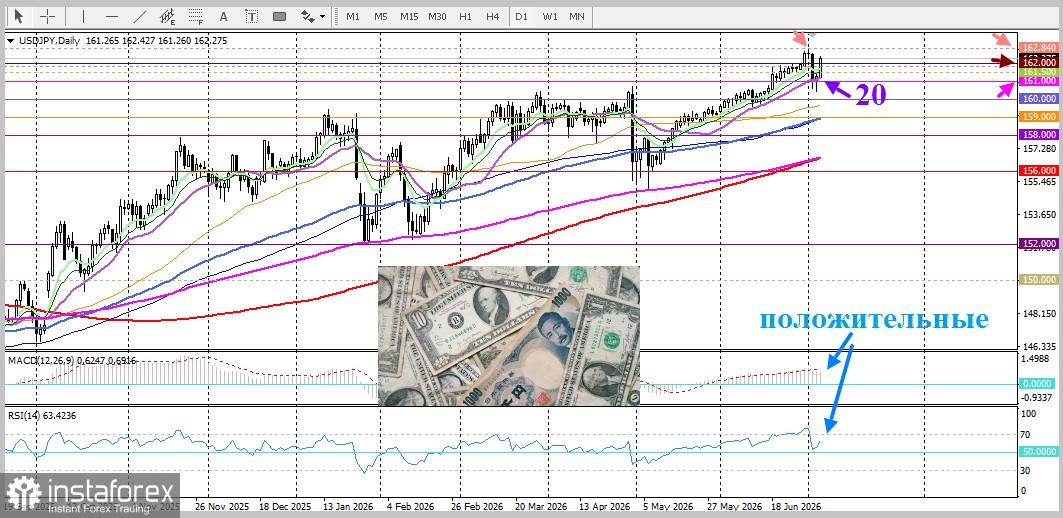This screenshot has width=1063, height=518.
Task: Pick the Fibonacci retracement tool
Action: tap(196, 16)
